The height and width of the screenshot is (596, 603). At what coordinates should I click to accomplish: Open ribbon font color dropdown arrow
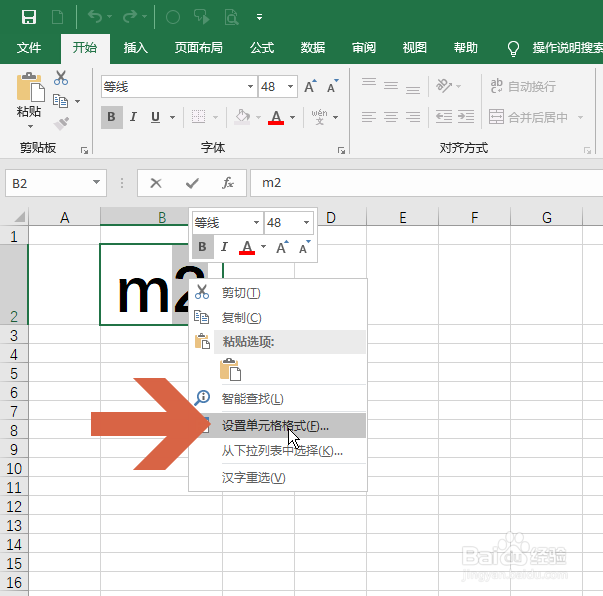[x=293, y=117]
